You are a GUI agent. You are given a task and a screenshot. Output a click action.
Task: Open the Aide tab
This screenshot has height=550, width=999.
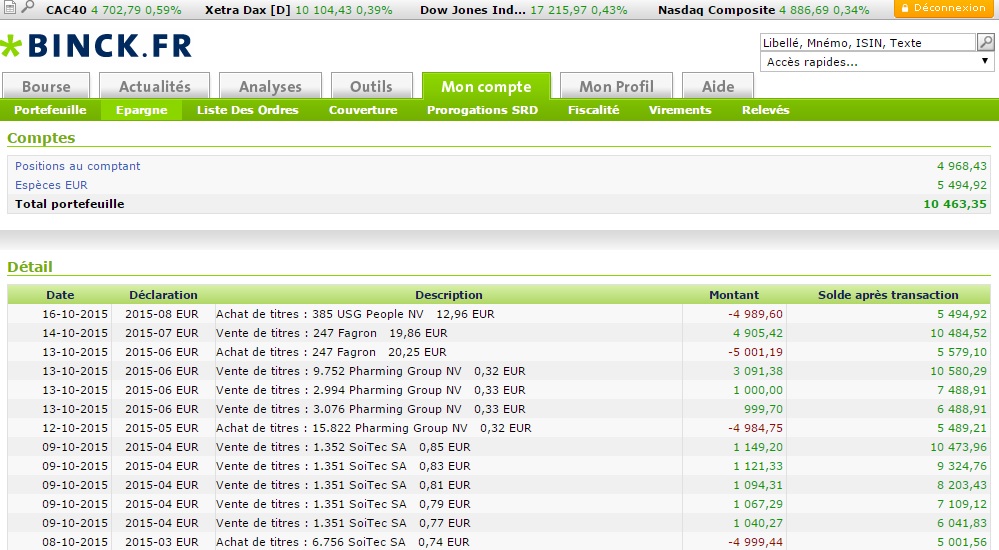tap(718, 87)
